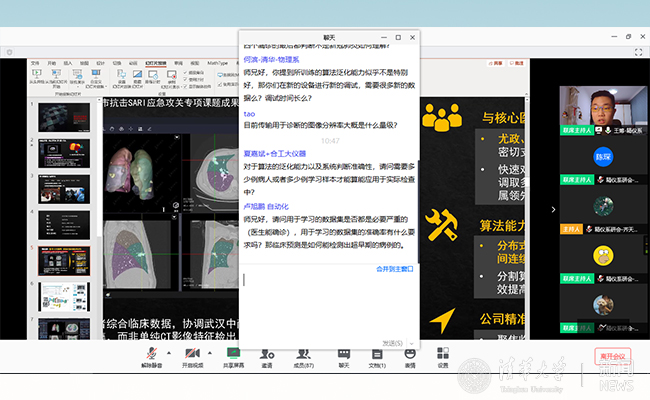Open the 聊天 chat icon in toolbar
Viewport: 650px width, 400px height.
coord(343,354)
